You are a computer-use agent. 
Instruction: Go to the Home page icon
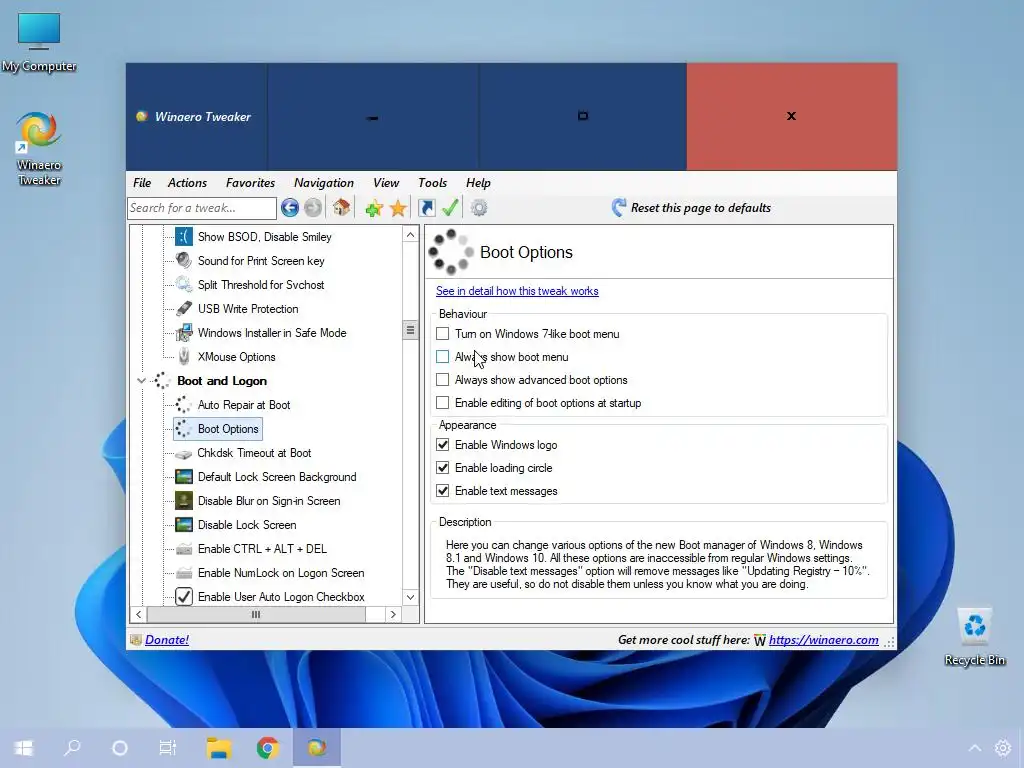(341, 208)
